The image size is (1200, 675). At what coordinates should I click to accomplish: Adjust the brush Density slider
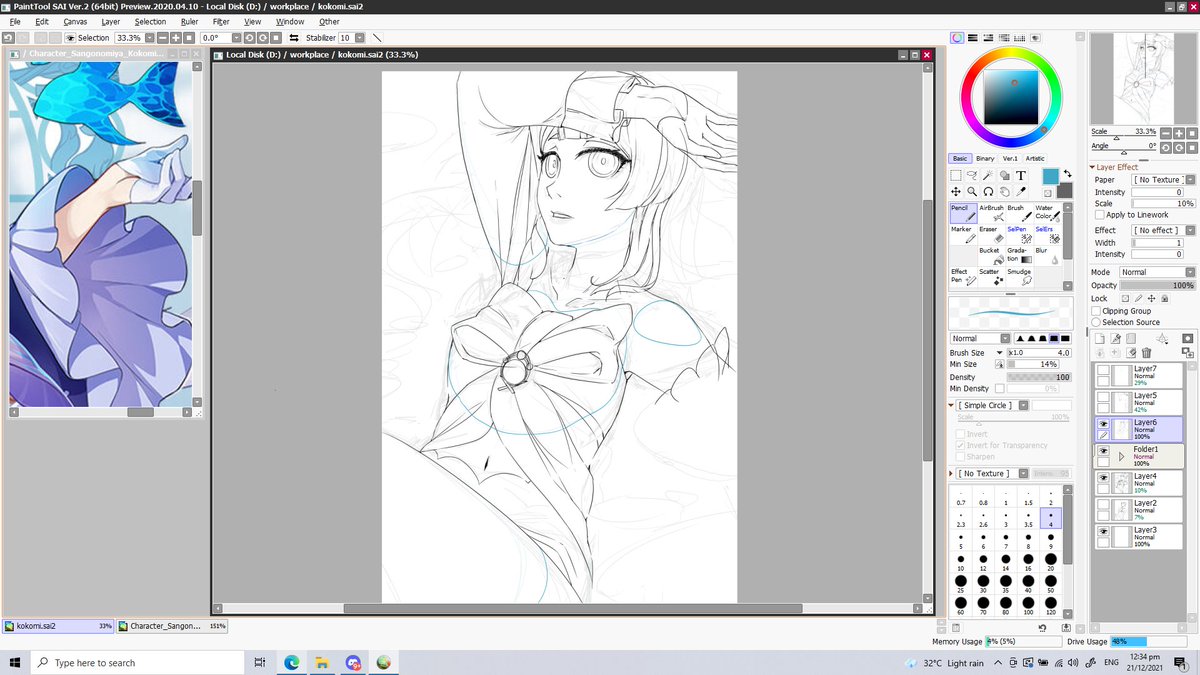tap(1040, 377)
